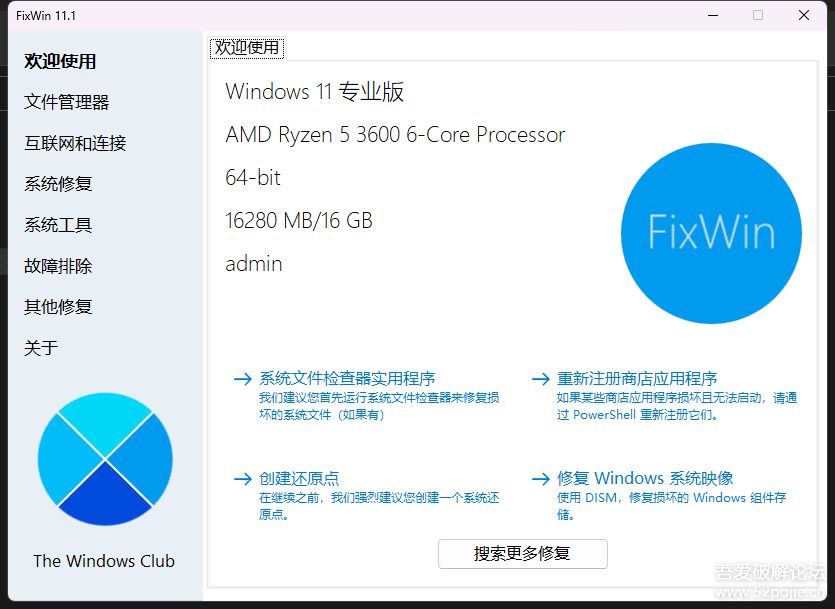835x609 pixels.
Task: Open 文件管理器 section in sidebar
Action: coord(67,102)
